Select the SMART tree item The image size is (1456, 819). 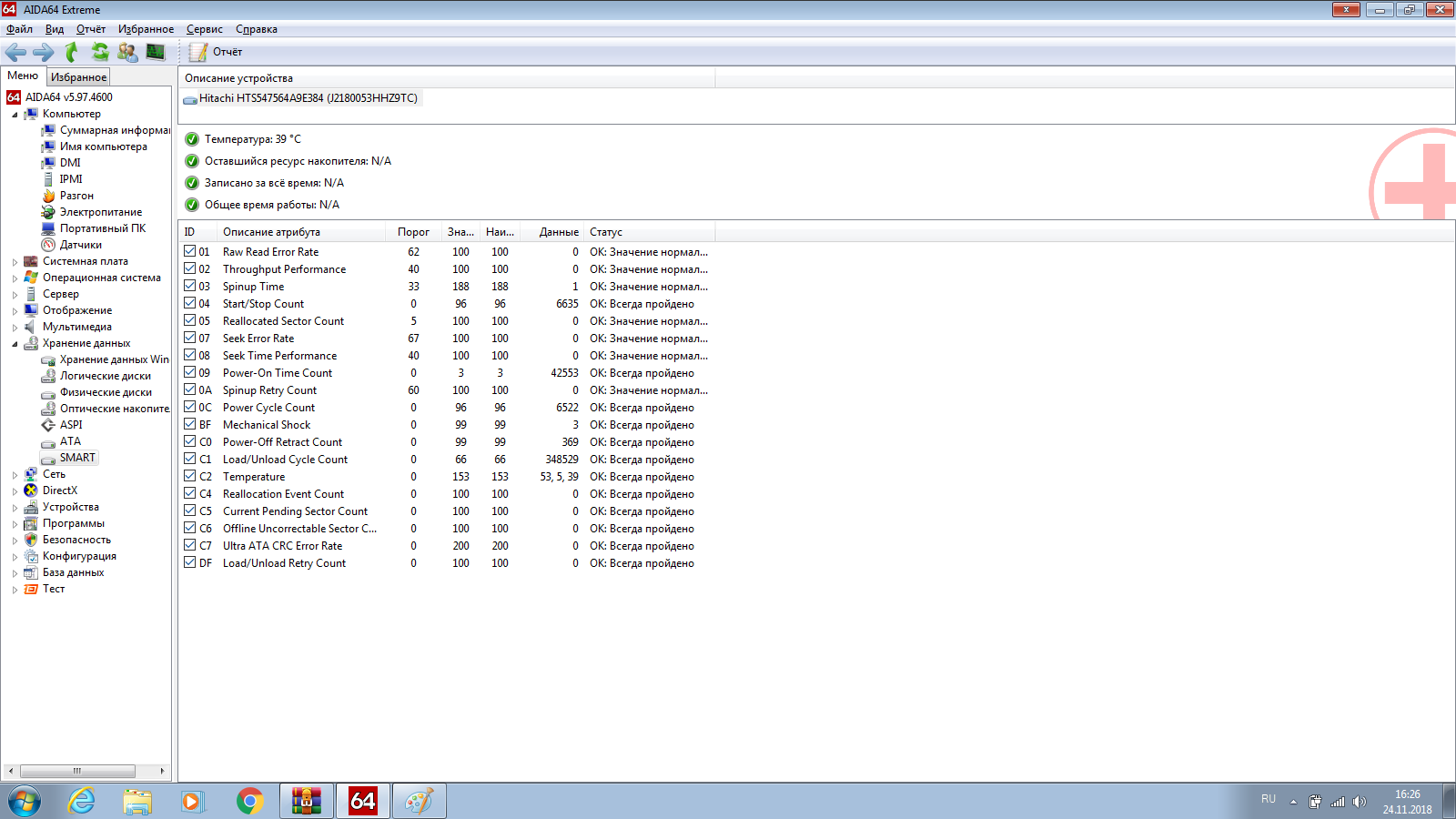(77, 458)
